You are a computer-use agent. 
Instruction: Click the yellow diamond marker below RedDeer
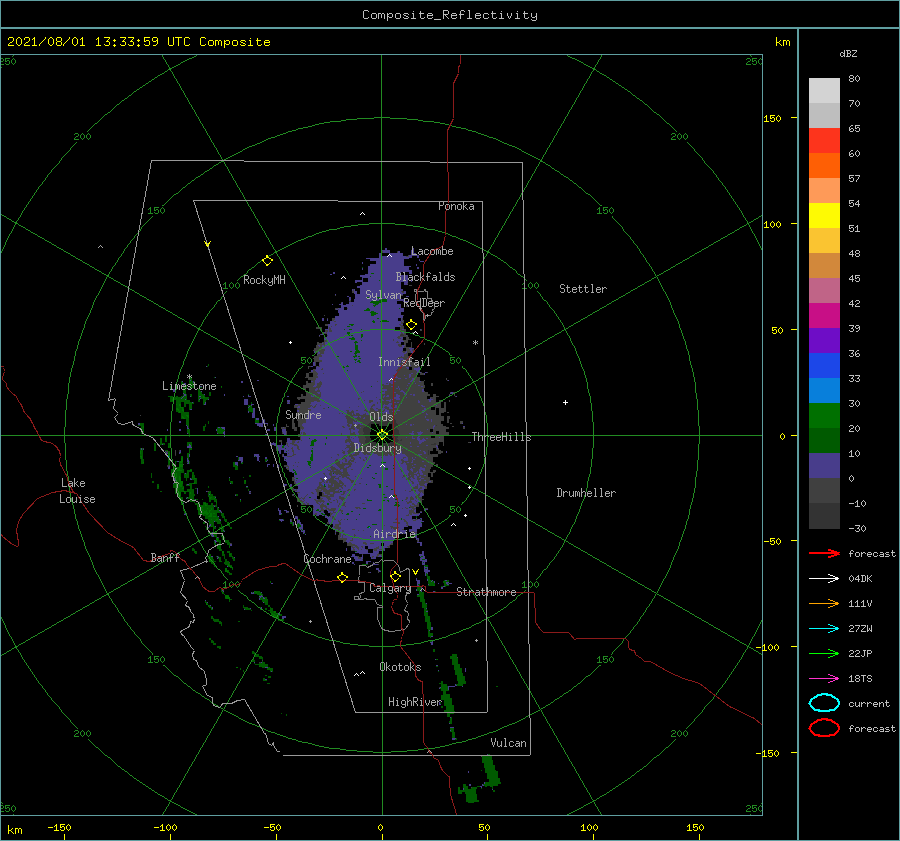411,325
